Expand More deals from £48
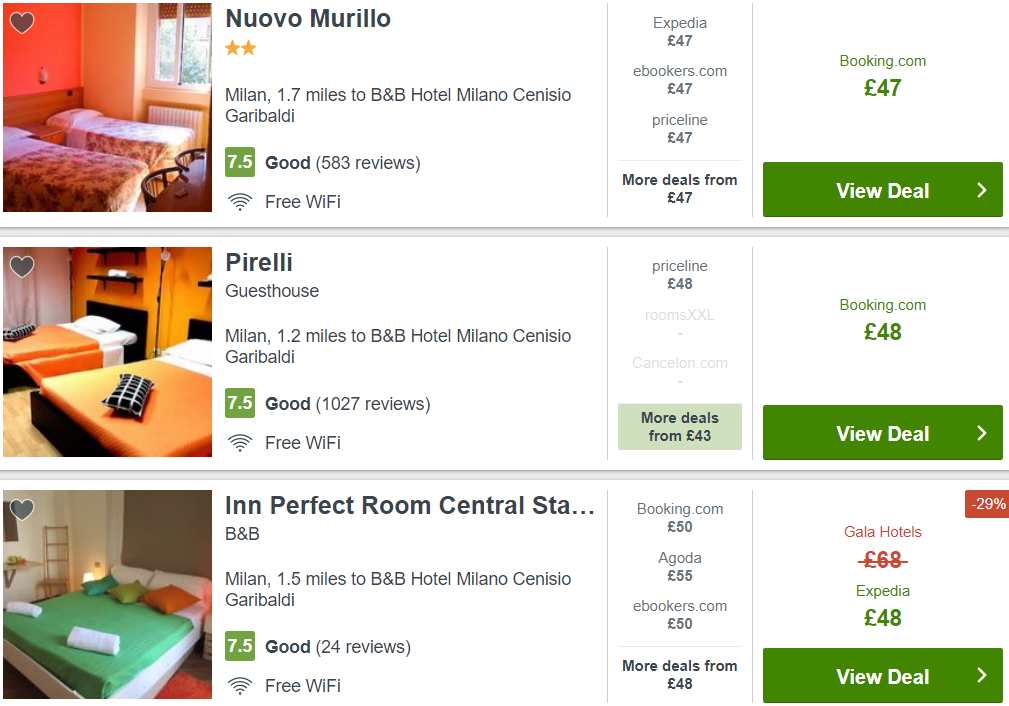1009x706 pixels. point(680,674)
